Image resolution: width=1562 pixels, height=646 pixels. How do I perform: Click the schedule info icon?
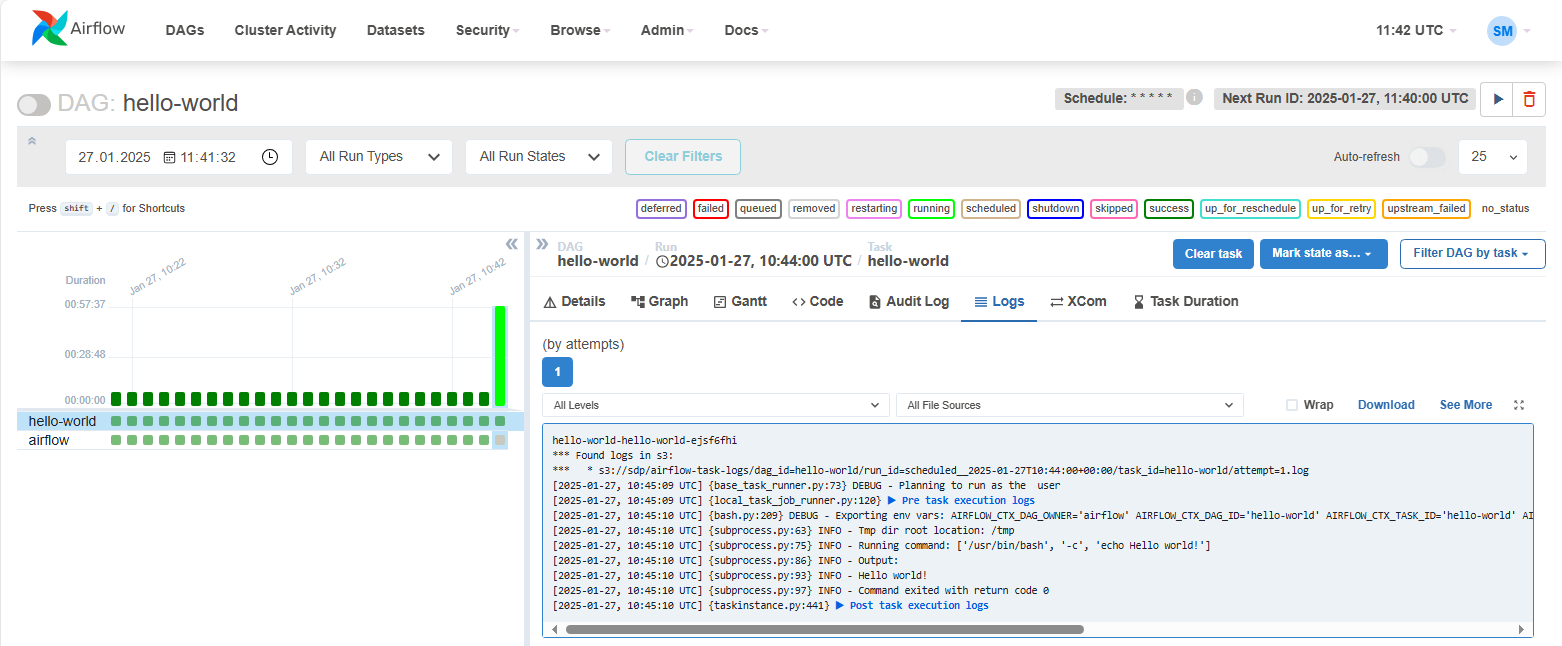1194,98
